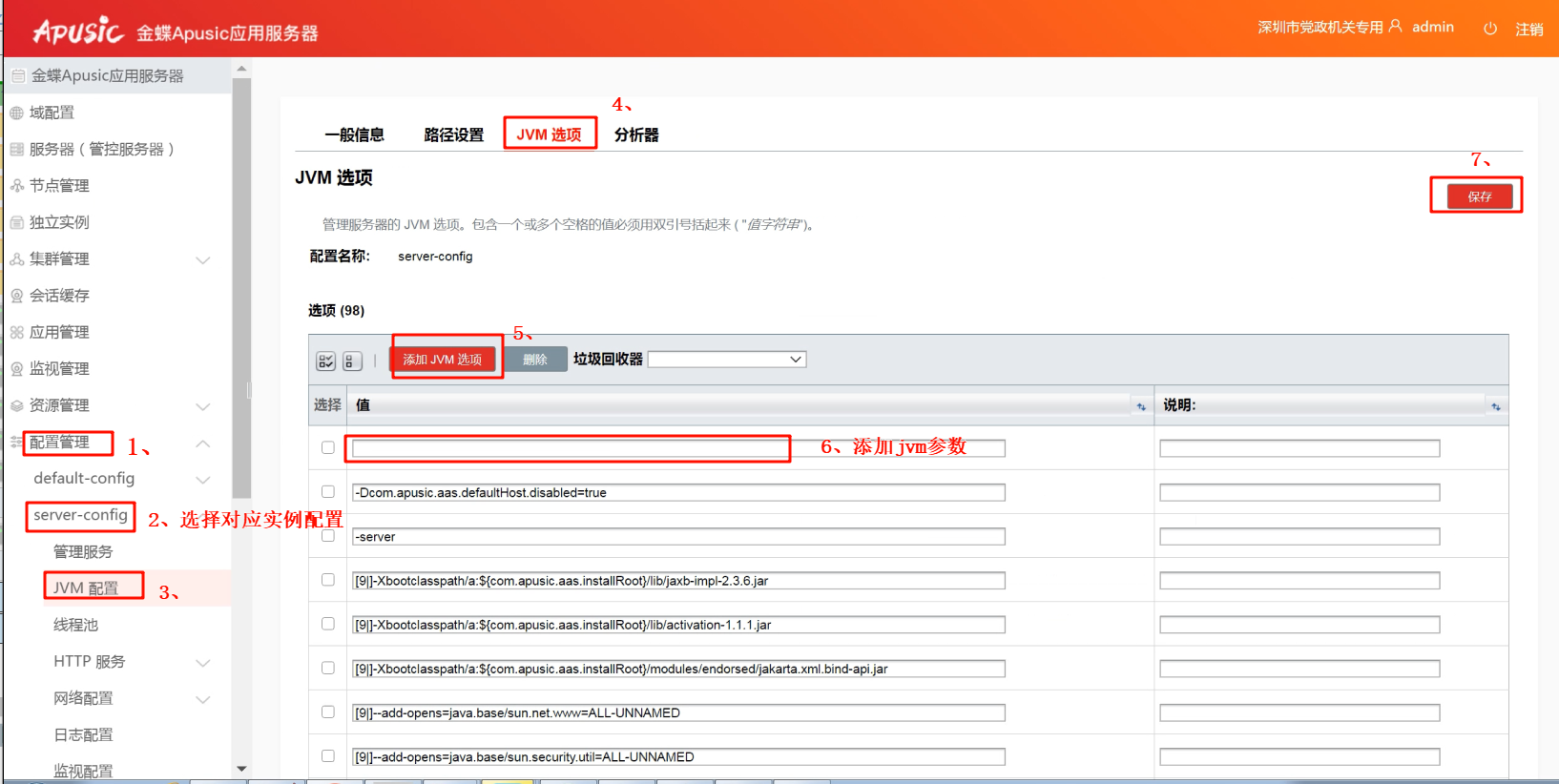
Task: Click the sidebar vertical scrollbar thumb
Action: coord(241,286)
